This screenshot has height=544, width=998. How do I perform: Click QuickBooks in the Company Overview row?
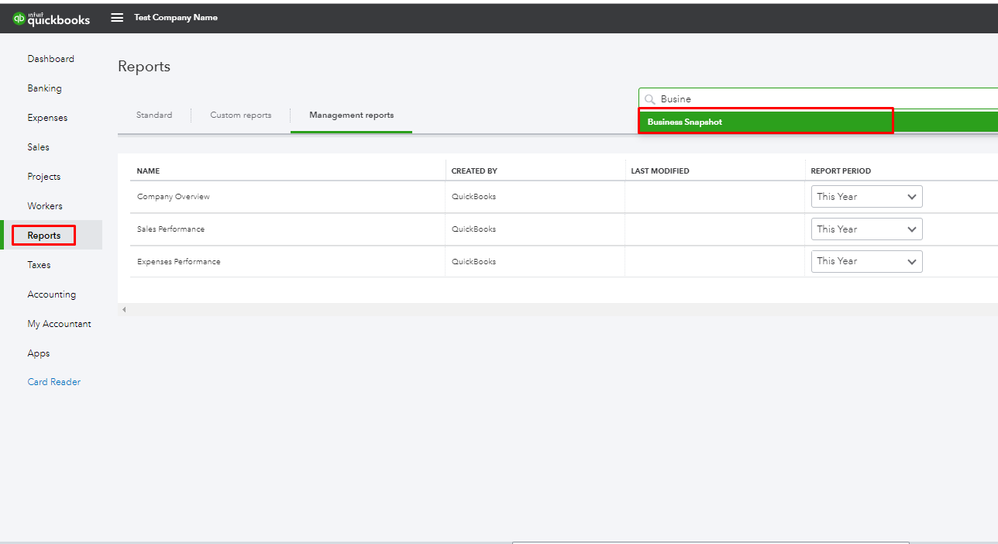point(474,197)
